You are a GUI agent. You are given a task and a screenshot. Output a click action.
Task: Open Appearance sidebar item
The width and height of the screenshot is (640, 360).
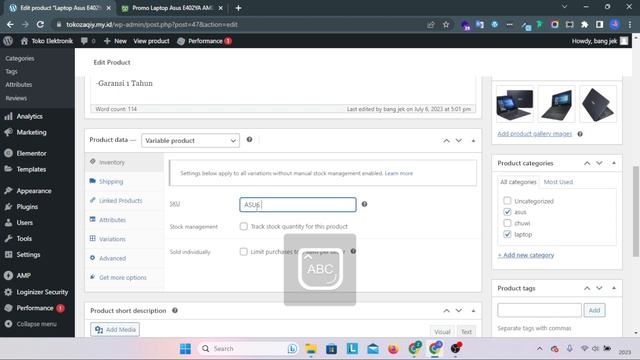pyautogui.click(x=34, y=191)
